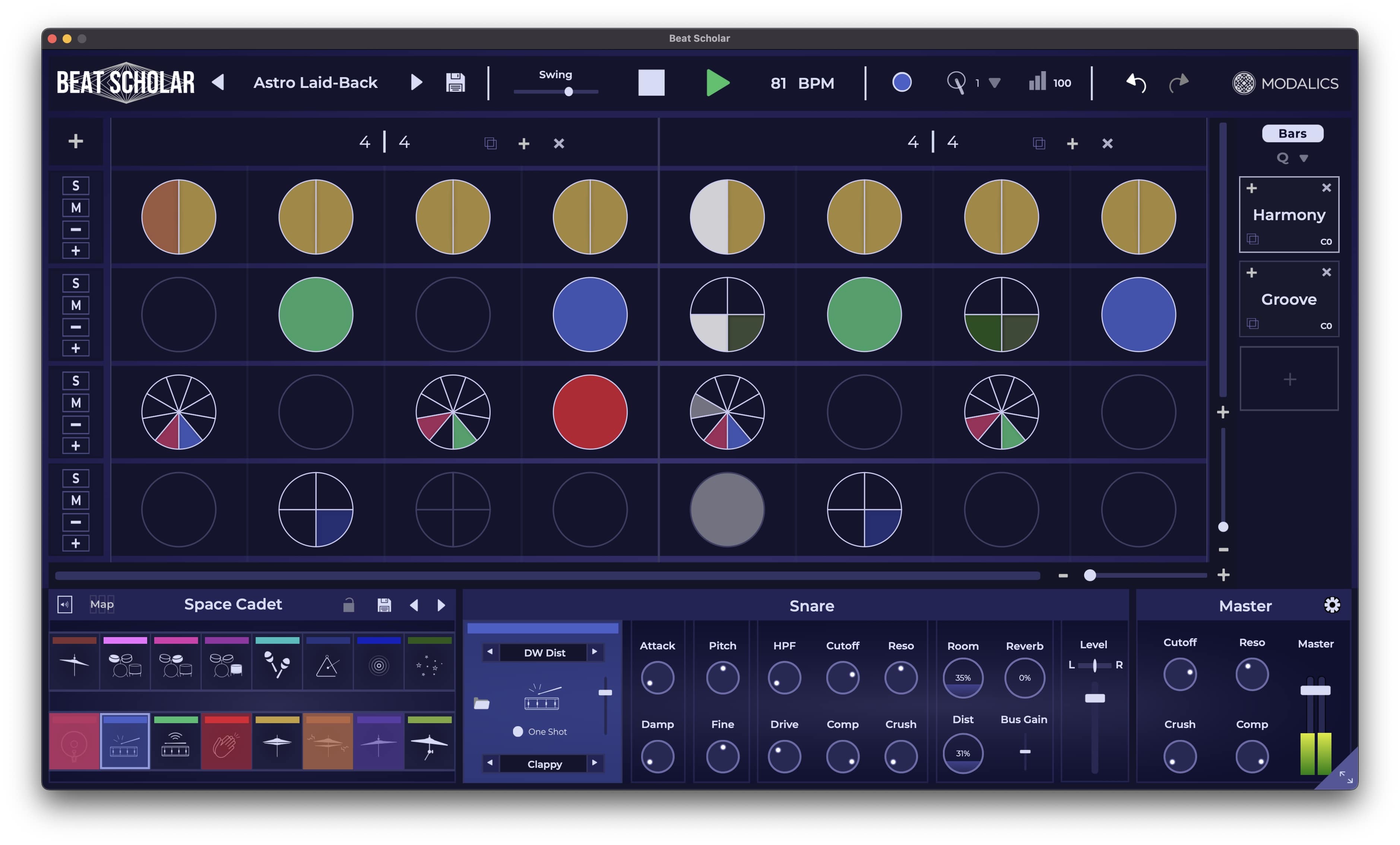The width and height of the screenshot is (1400, 845).
Task: Switch to next sample after DW Dist
Action: click(594, 652)
